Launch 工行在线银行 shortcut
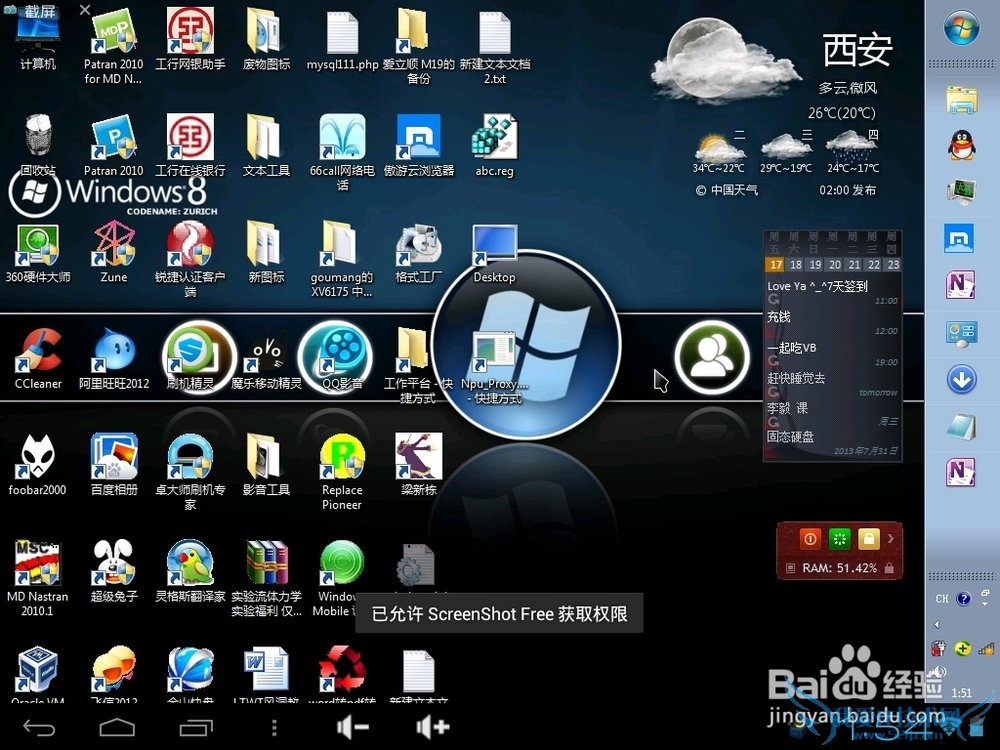Image resolution: width=1000 pixels, height=750 pixels. (x=190, y=145)
